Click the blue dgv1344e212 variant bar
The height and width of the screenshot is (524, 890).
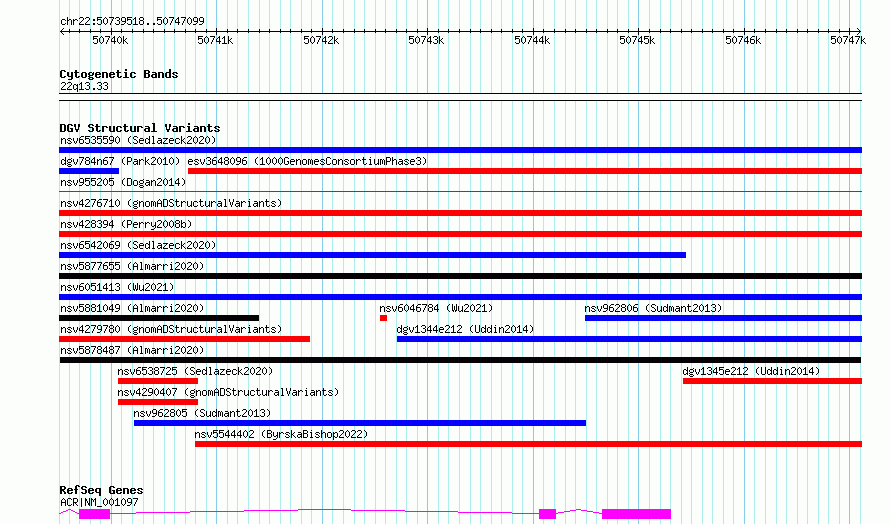coord(629,339)
